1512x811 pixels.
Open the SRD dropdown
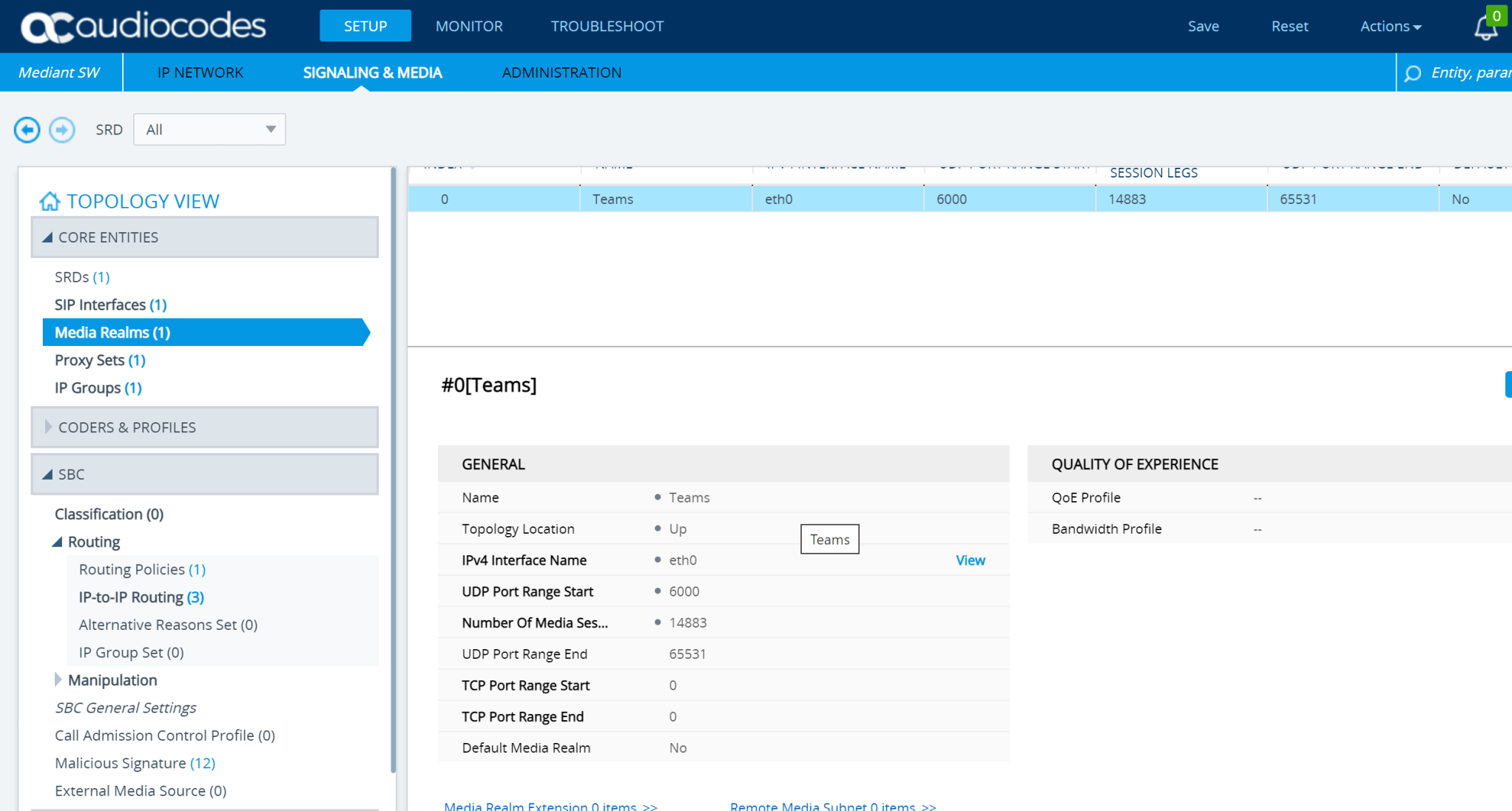pos(209,129)
